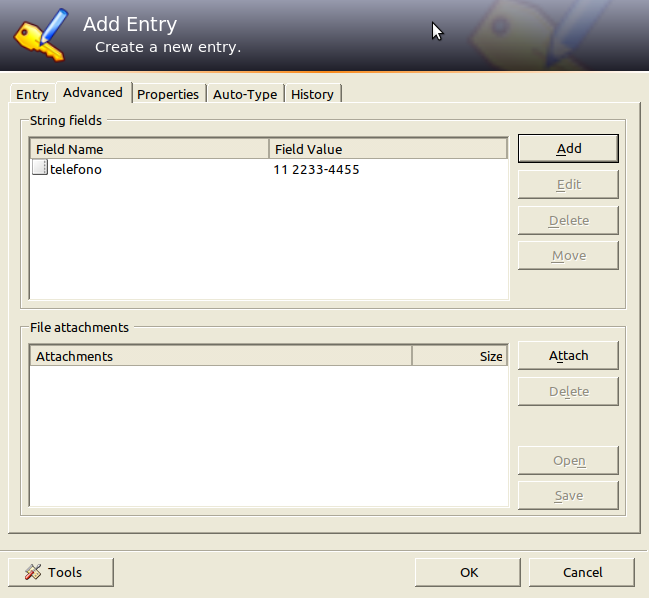Viewport: 649px width, 598px height.
Task: Open the Properties tab
Action: tap(168, 94)
